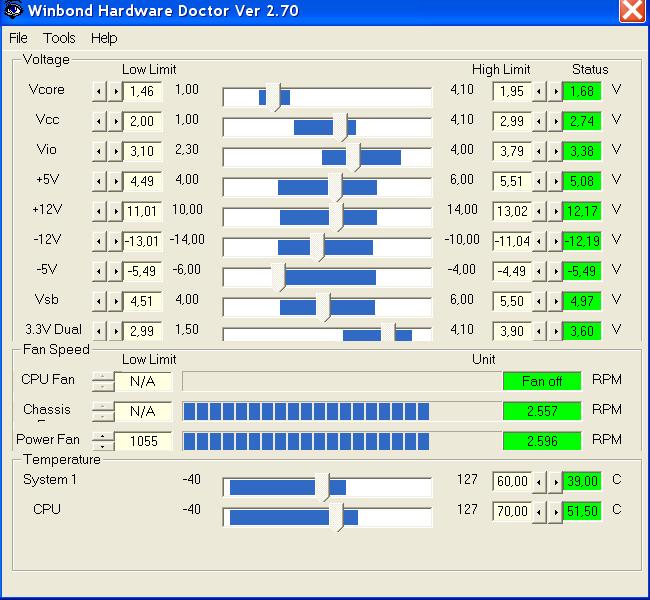
Task: Increase +5V high limit with right arrow
Action: (x=555, y=181)
